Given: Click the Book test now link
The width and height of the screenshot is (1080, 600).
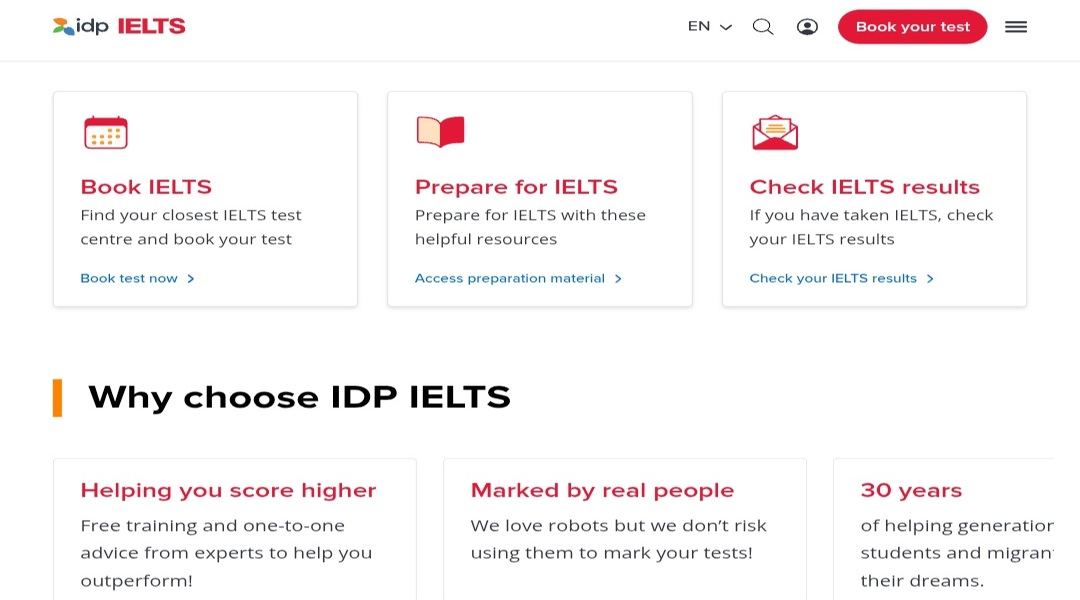Looking at the screenshot, I should [x=129, y=278].
